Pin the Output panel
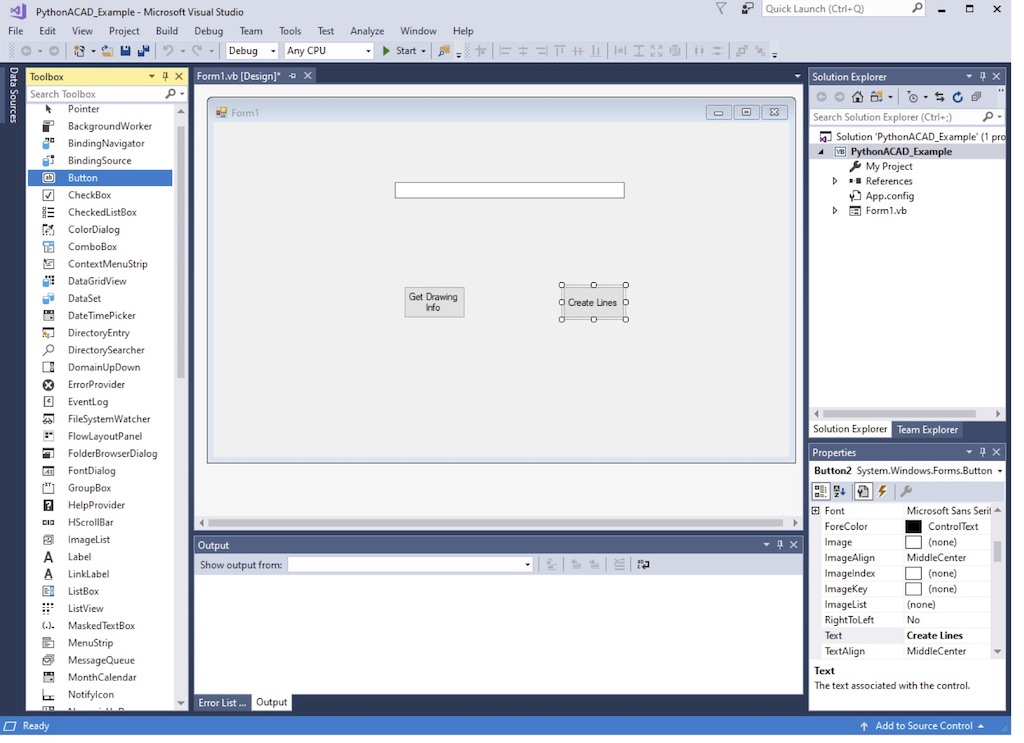1024x743 pixels. pyautogui.click(x=780, y=545)
